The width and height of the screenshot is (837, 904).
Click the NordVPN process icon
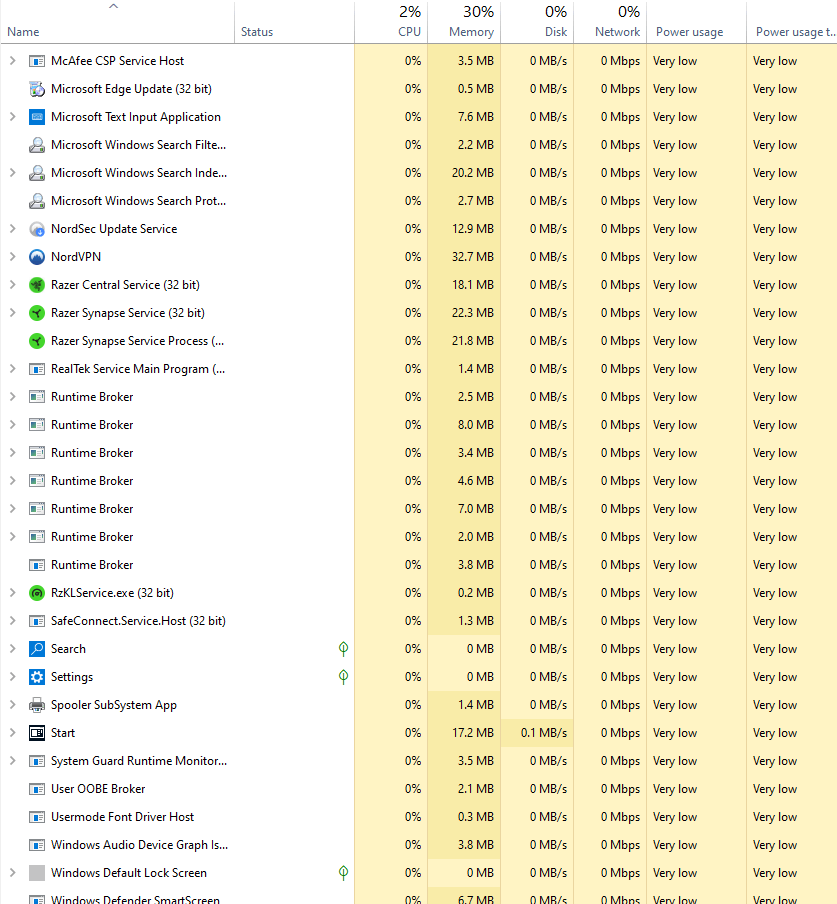point(37,257)
